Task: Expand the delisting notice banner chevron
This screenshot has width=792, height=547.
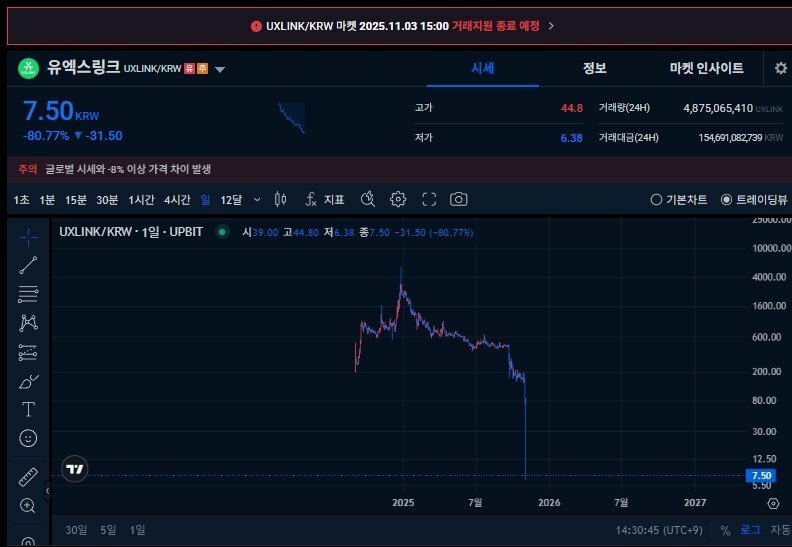Action: [x=551, y=25]
